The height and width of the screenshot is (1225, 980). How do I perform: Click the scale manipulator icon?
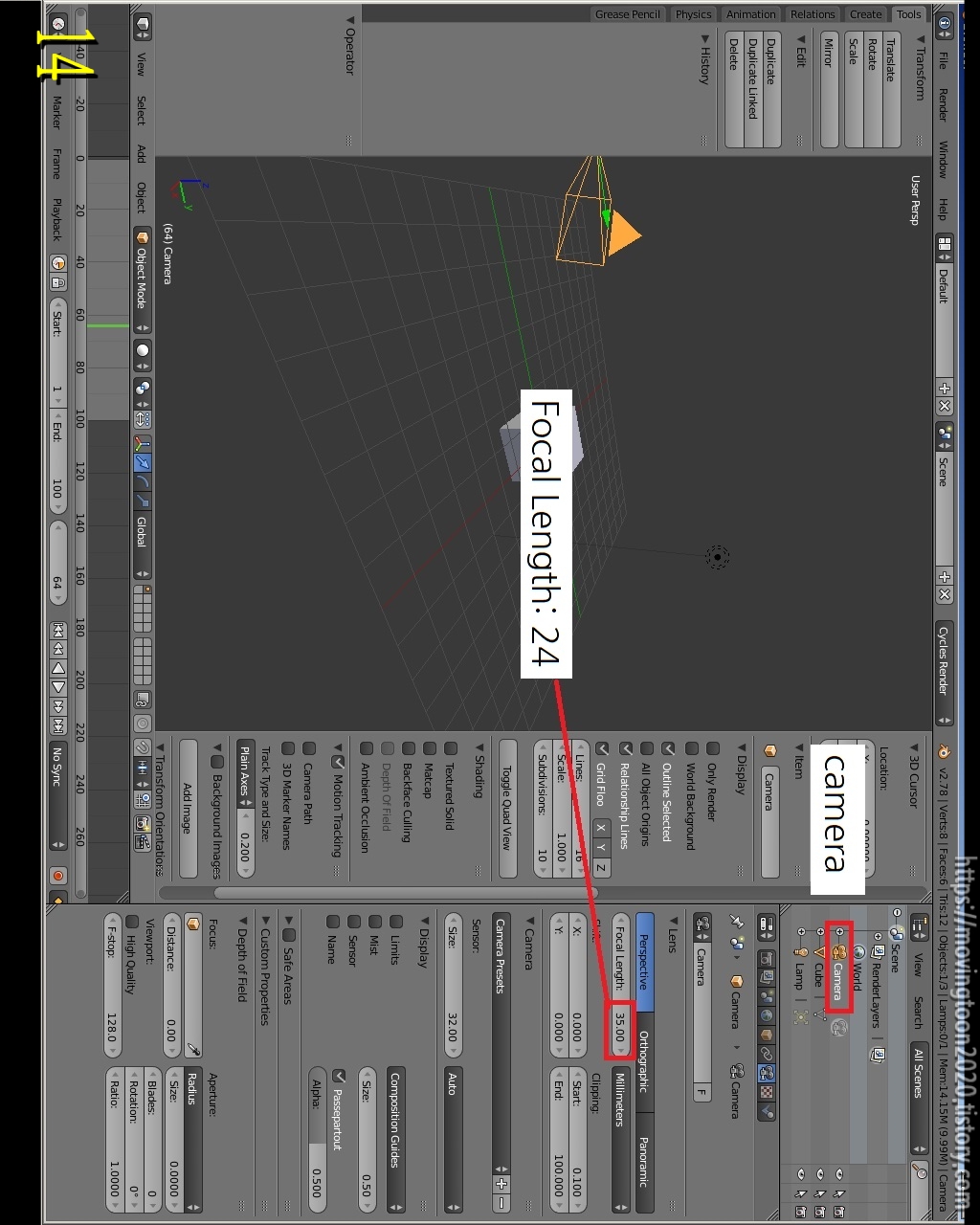tap(143, 501)
